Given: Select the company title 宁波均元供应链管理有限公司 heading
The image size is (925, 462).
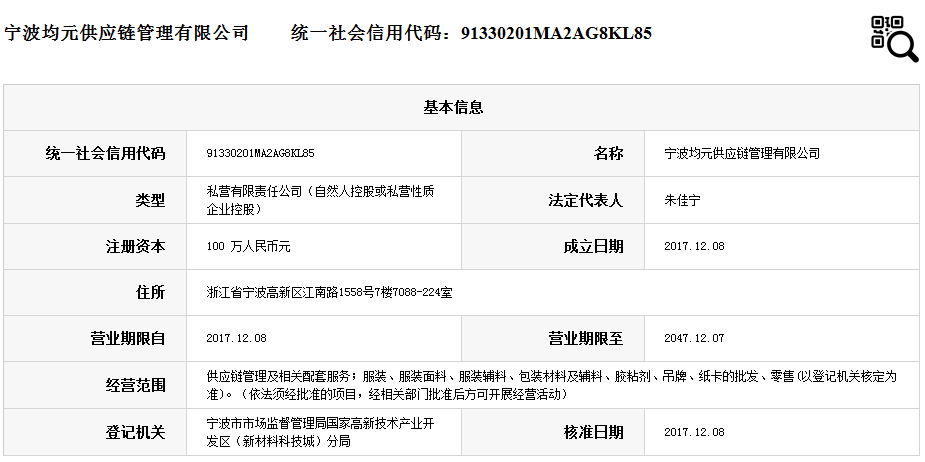Looking at the screenshot, I should [127, 33].
